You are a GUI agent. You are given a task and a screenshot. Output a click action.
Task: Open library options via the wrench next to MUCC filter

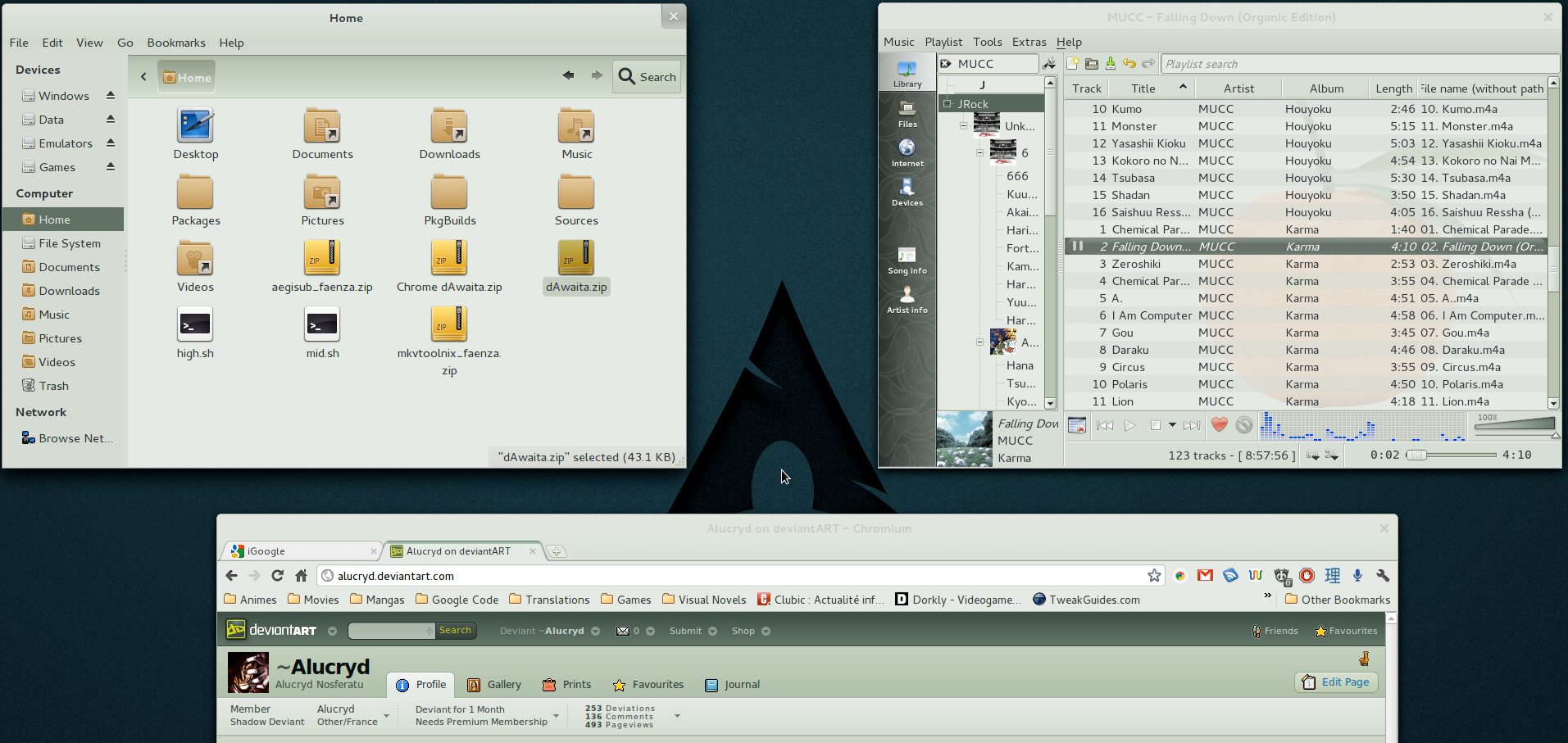[x=1048, y=63]
